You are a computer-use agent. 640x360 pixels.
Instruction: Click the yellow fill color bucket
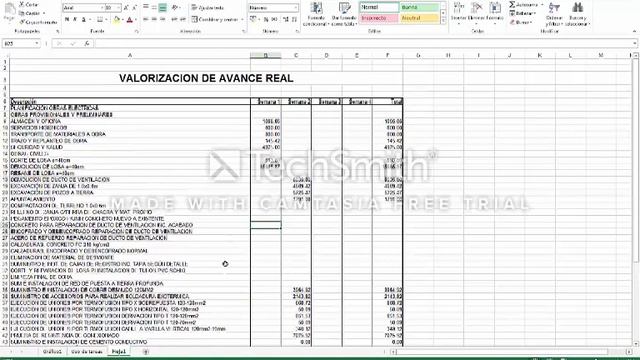point(117,20)
